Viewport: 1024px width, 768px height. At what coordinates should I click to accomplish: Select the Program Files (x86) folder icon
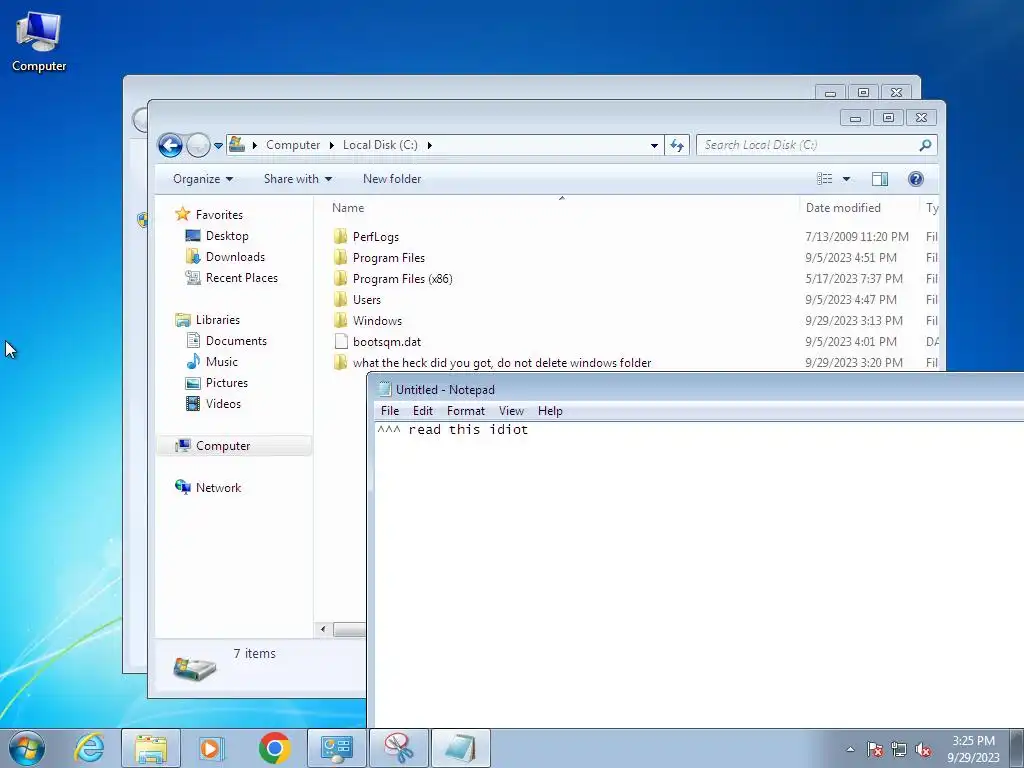[x=340, y=279]
